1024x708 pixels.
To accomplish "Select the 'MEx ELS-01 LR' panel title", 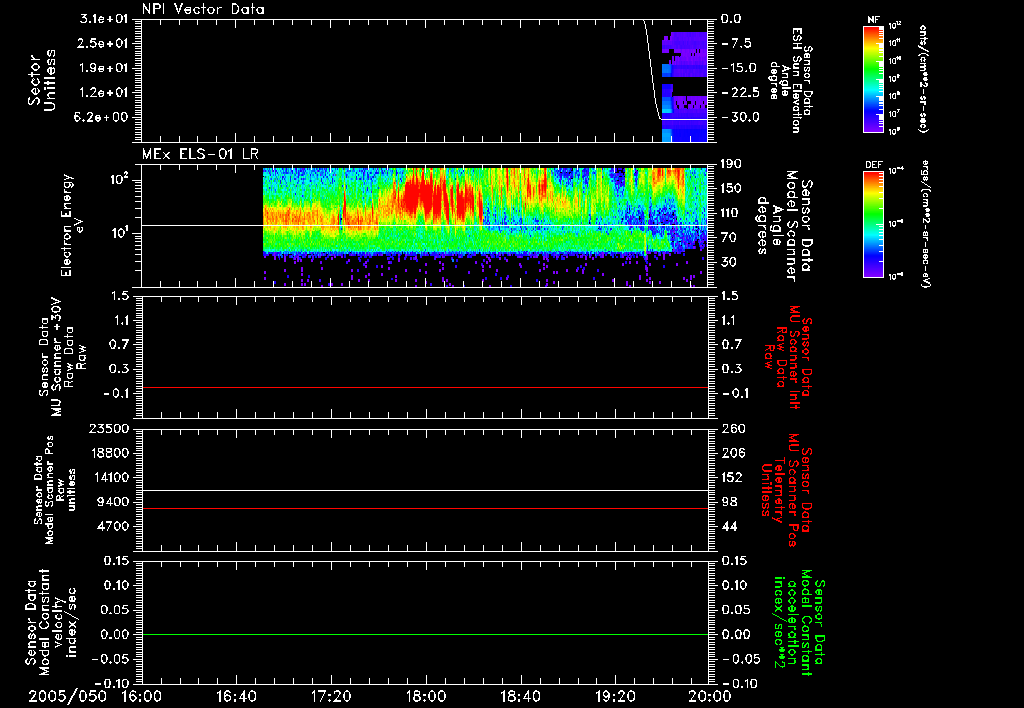I will click(200, 154).
